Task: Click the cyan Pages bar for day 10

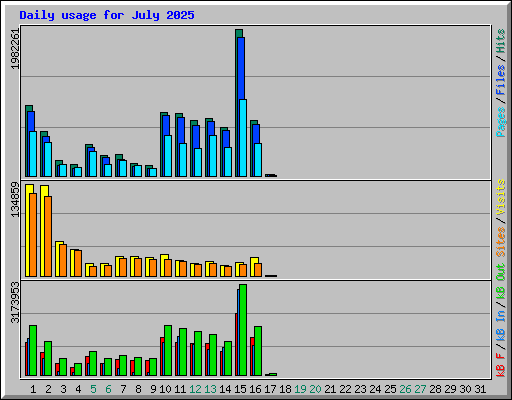Action: coord(168,156)
